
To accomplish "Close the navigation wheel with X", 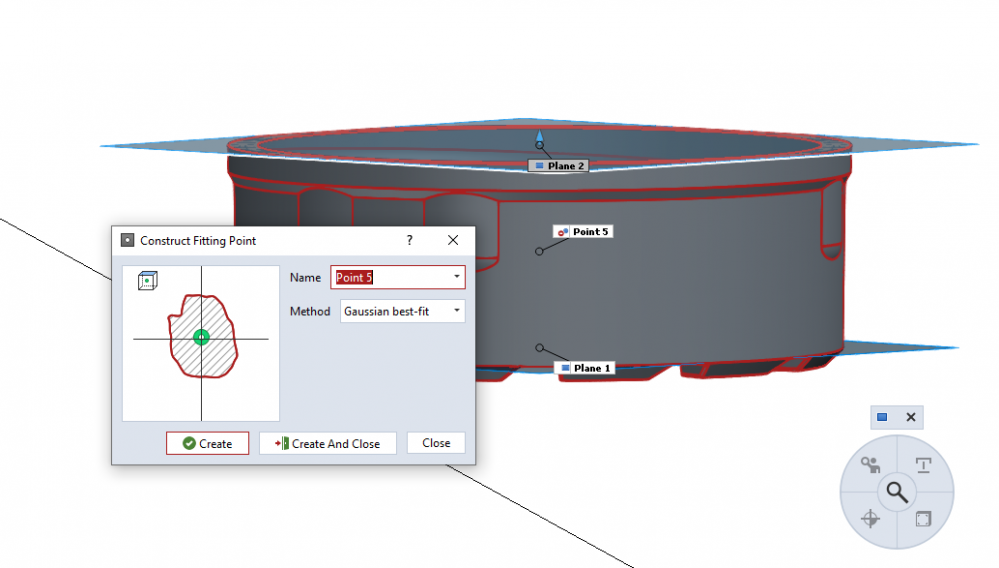I will (910, 417).
